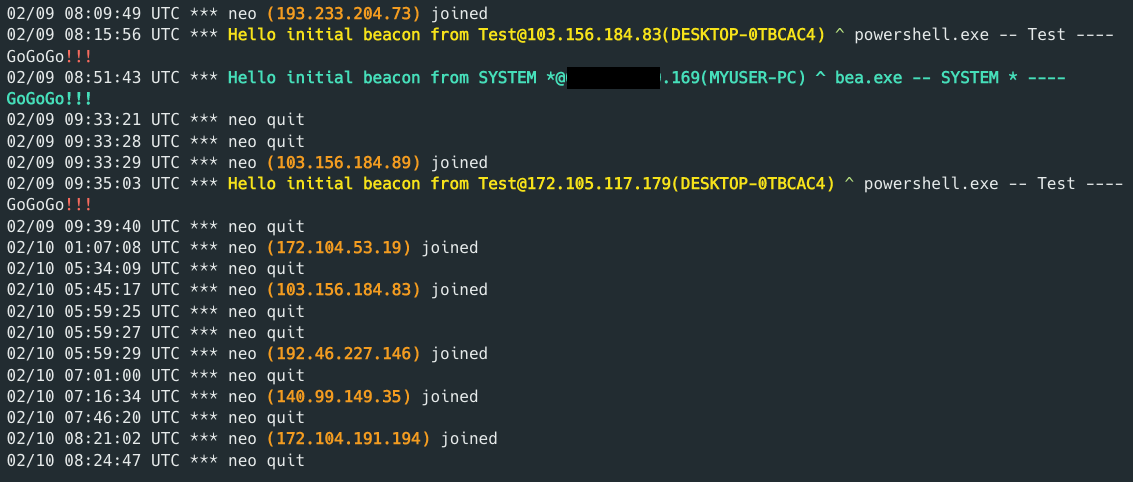Click the orange IP 172.104.191.194
Viewport: 1133px width, 482px height.
[x=349, y=438]
